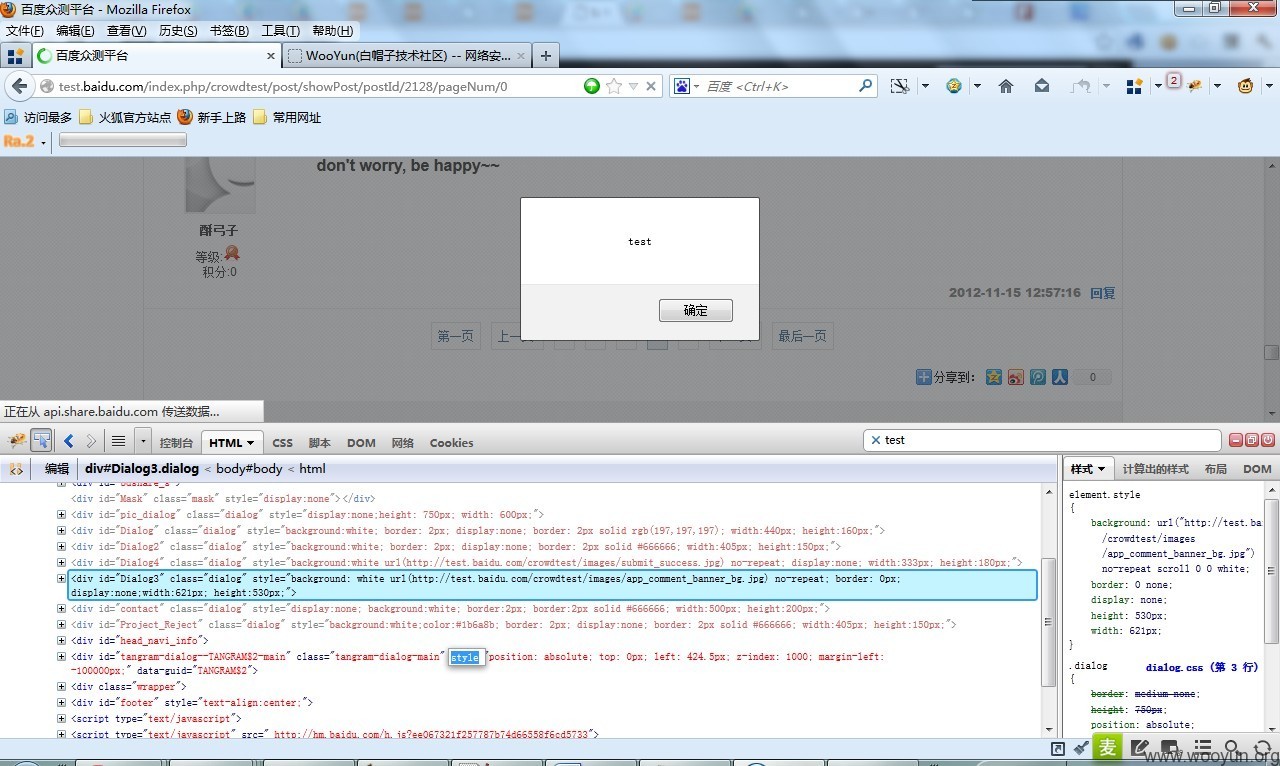Toggle the Firebug inspect element tool
Image resolution: width=1280 pixels, height=766 pixels.
click(x=42, y=441)
